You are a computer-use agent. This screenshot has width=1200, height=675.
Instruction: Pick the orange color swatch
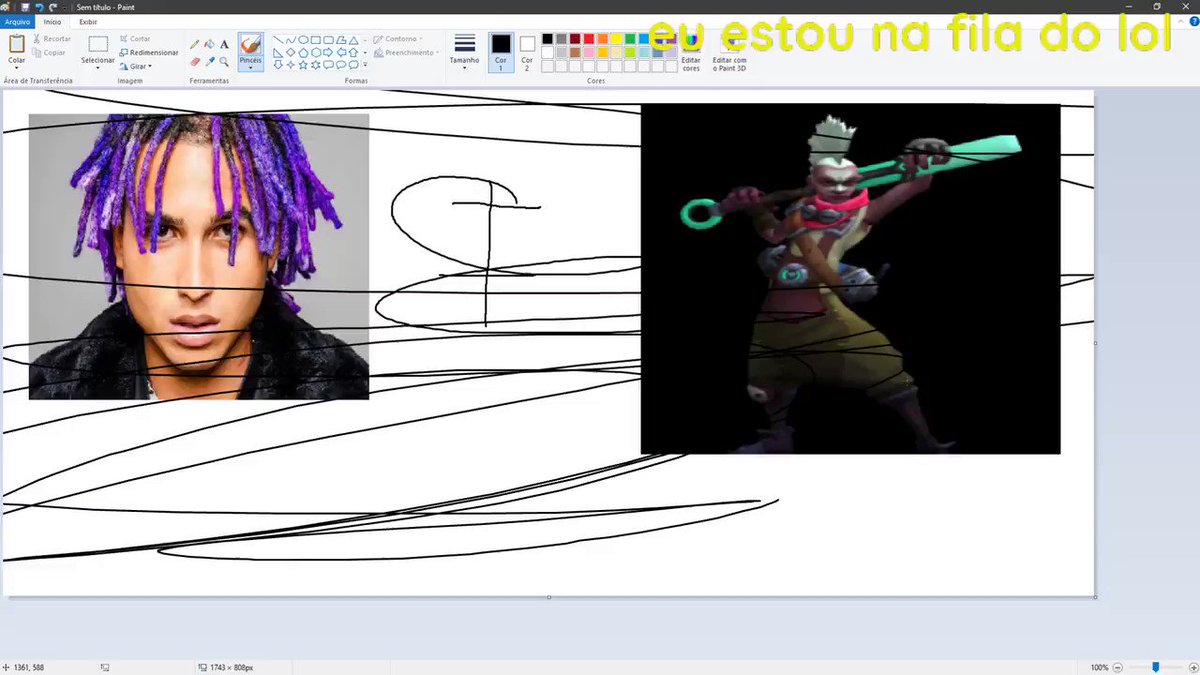pyautogui.click(x=603, y=39)
